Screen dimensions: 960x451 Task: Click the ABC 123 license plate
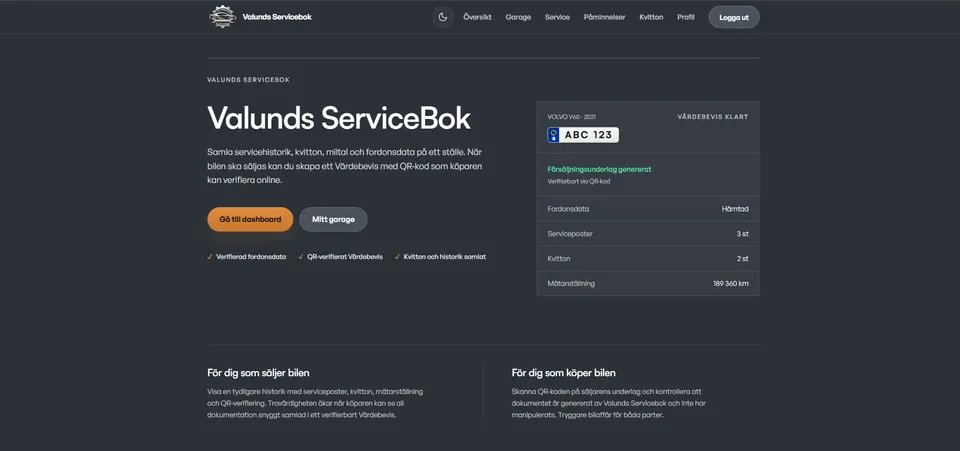coord(583,135)
